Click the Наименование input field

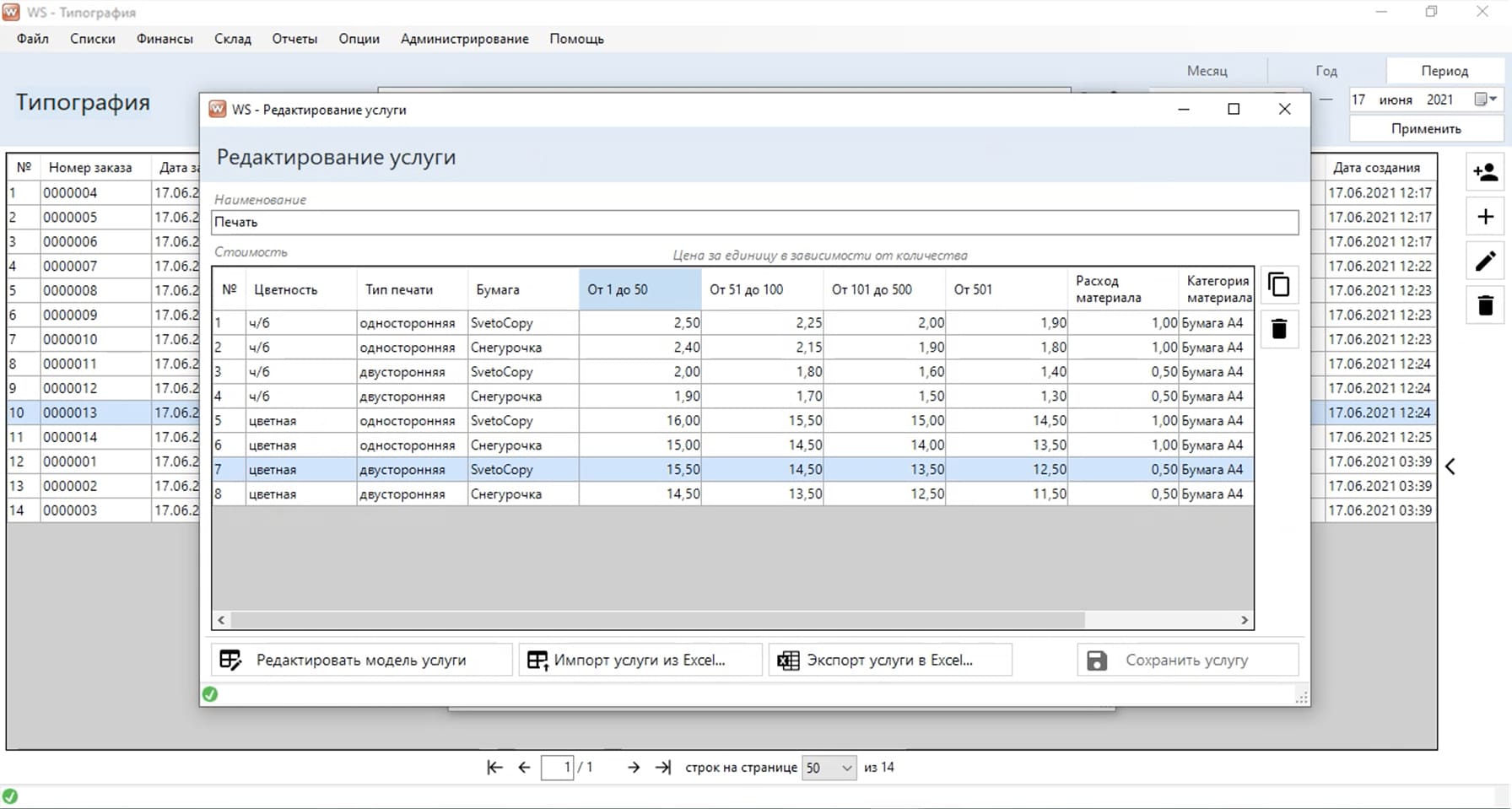coord(754,223)
